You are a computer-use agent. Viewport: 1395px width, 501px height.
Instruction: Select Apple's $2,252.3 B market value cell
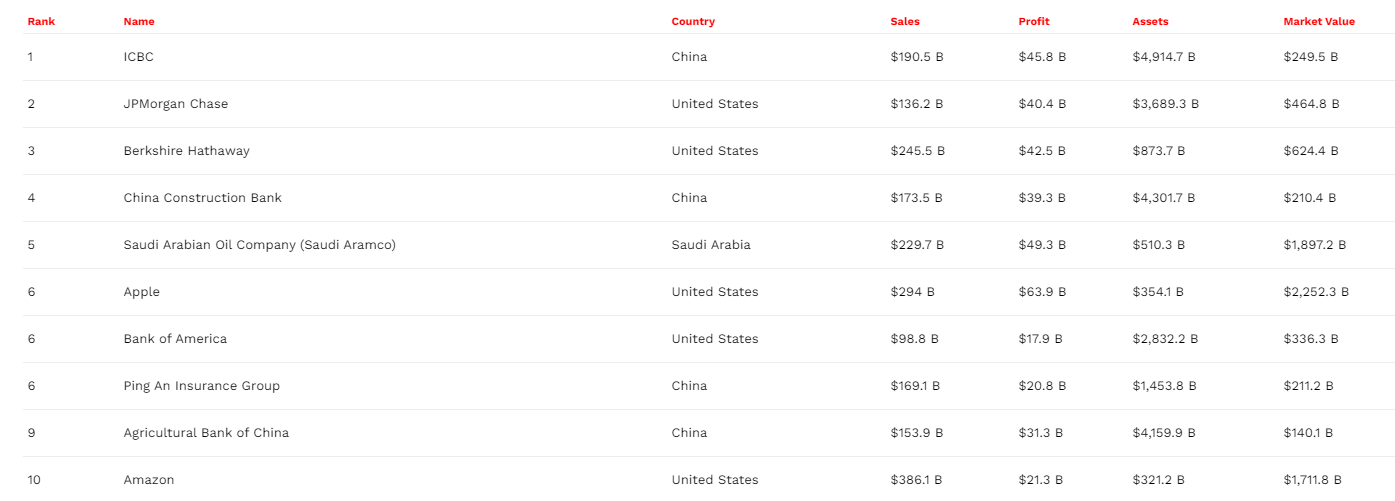click(x=1316, y=292)
